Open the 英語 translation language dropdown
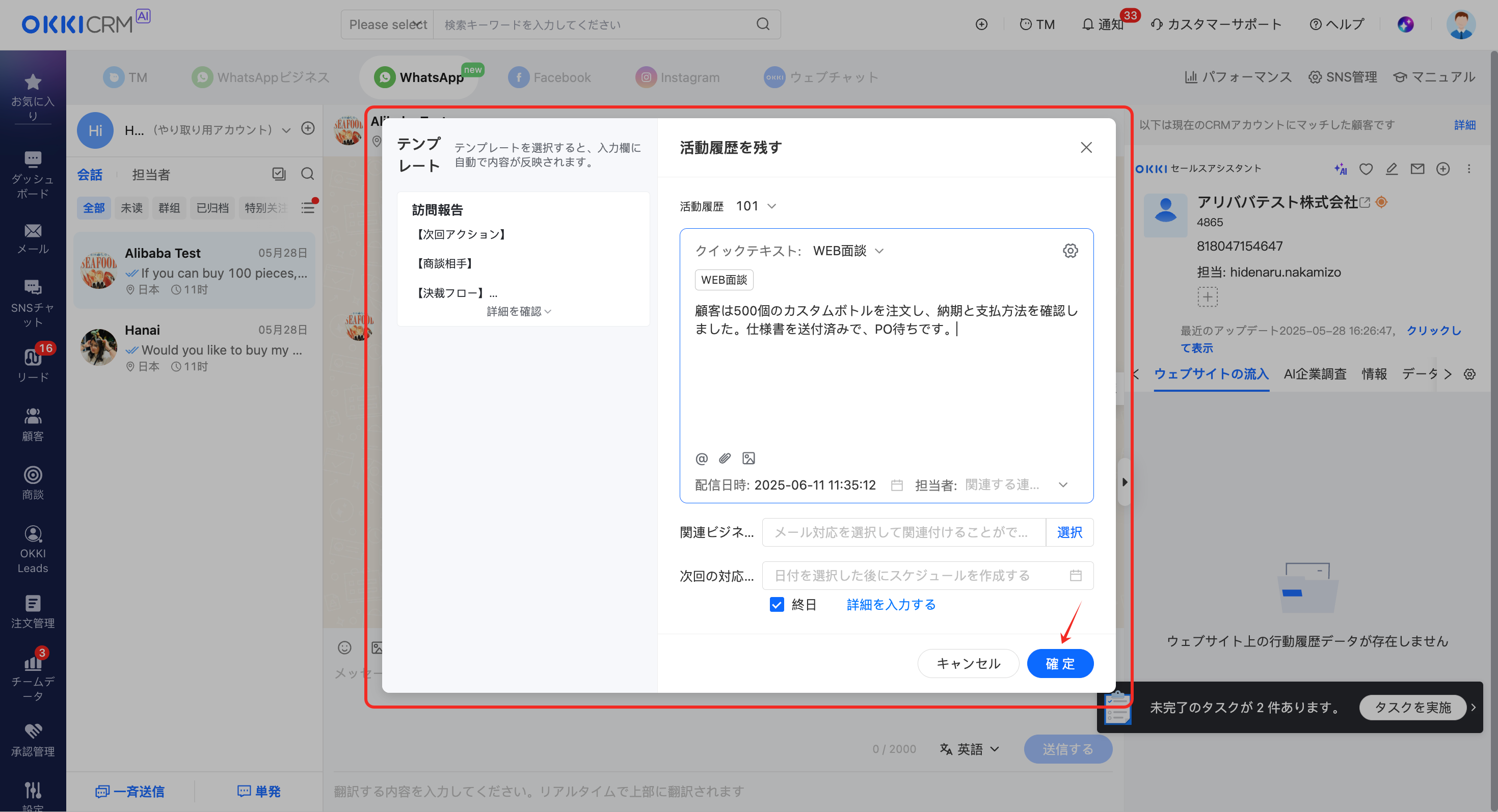Image resolution: width=1498 pixels, height=812 pixels. click(x=970, y=749)
